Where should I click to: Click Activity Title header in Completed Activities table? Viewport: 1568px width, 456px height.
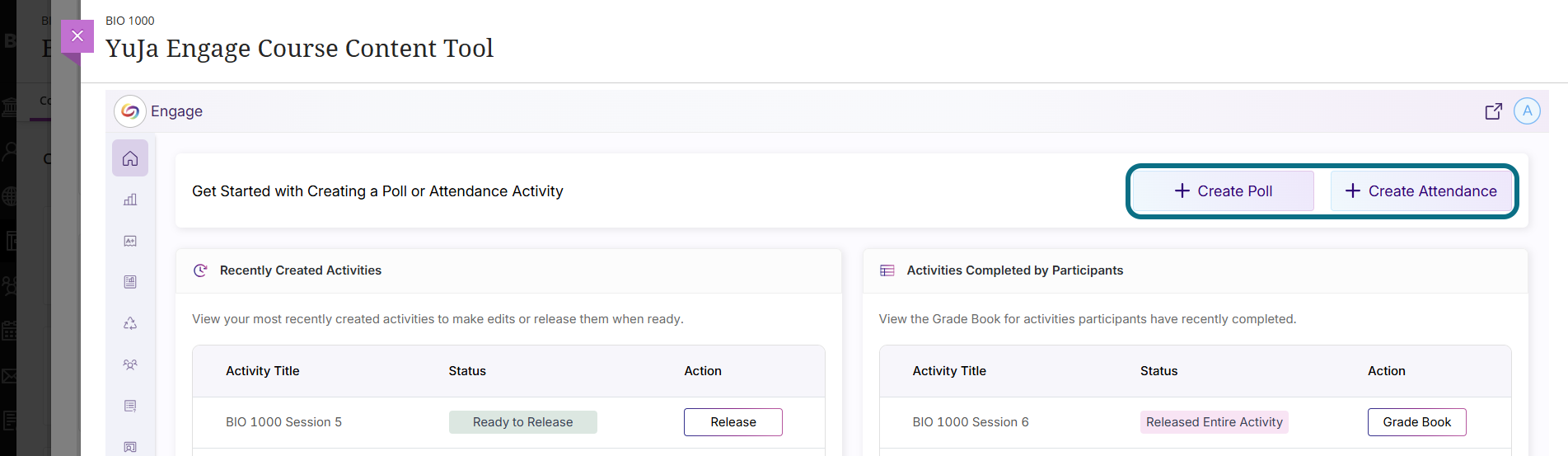tap(949, 371)
